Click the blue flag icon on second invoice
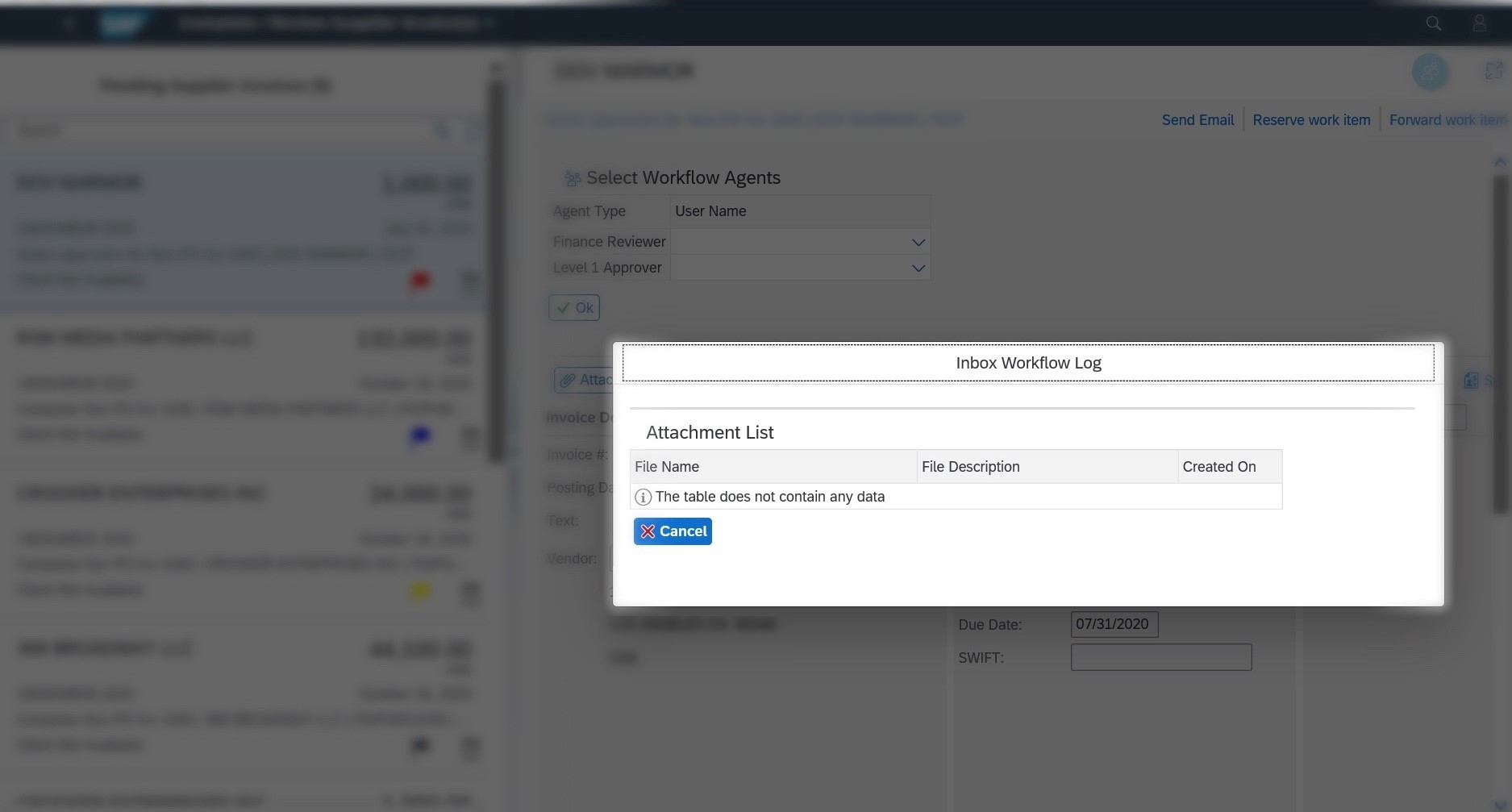 pyautogui.click(x=420, y=435)
